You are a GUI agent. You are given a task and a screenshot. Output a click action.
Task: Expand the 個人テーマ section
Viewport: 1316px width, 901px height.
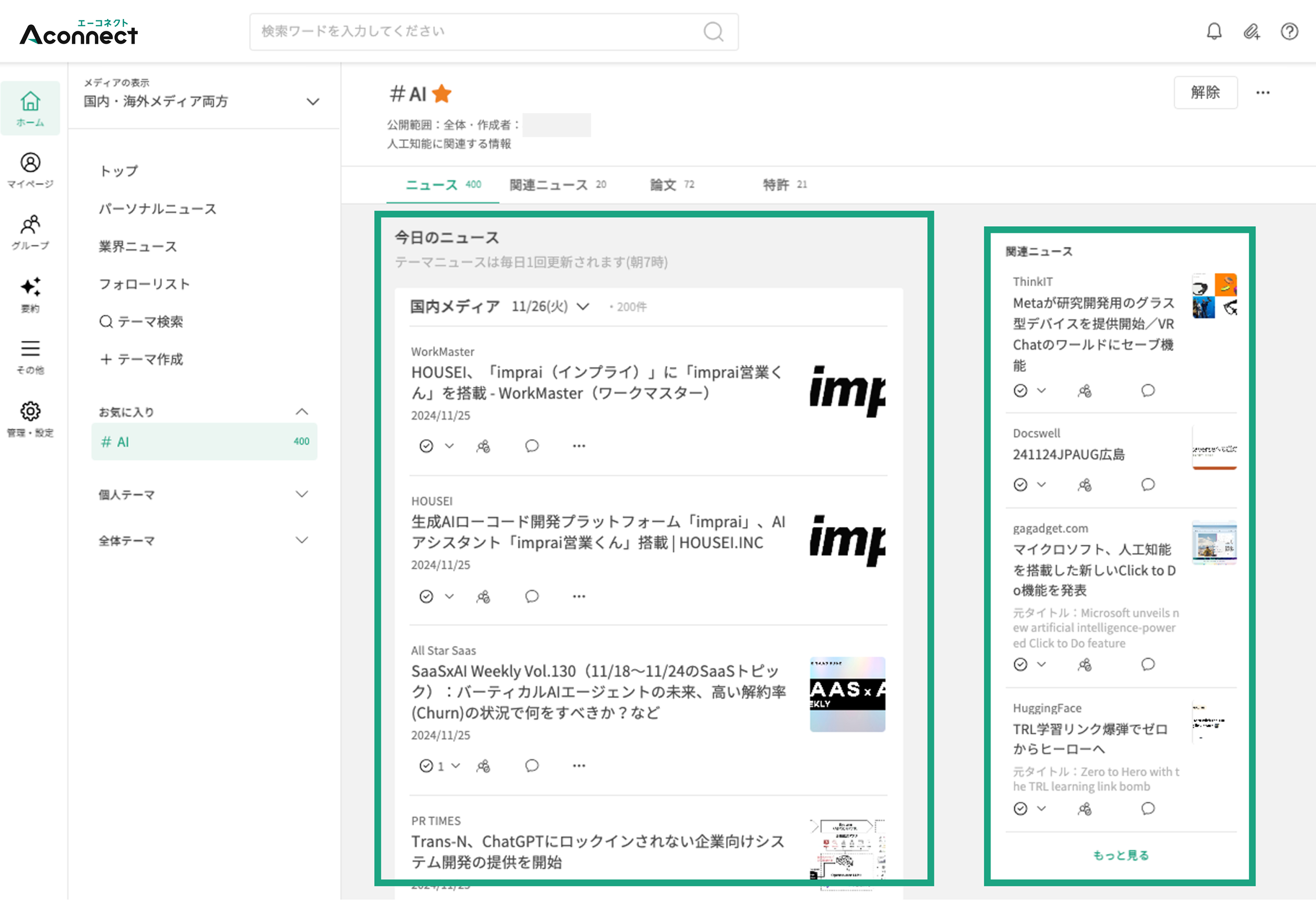(302, 495)
